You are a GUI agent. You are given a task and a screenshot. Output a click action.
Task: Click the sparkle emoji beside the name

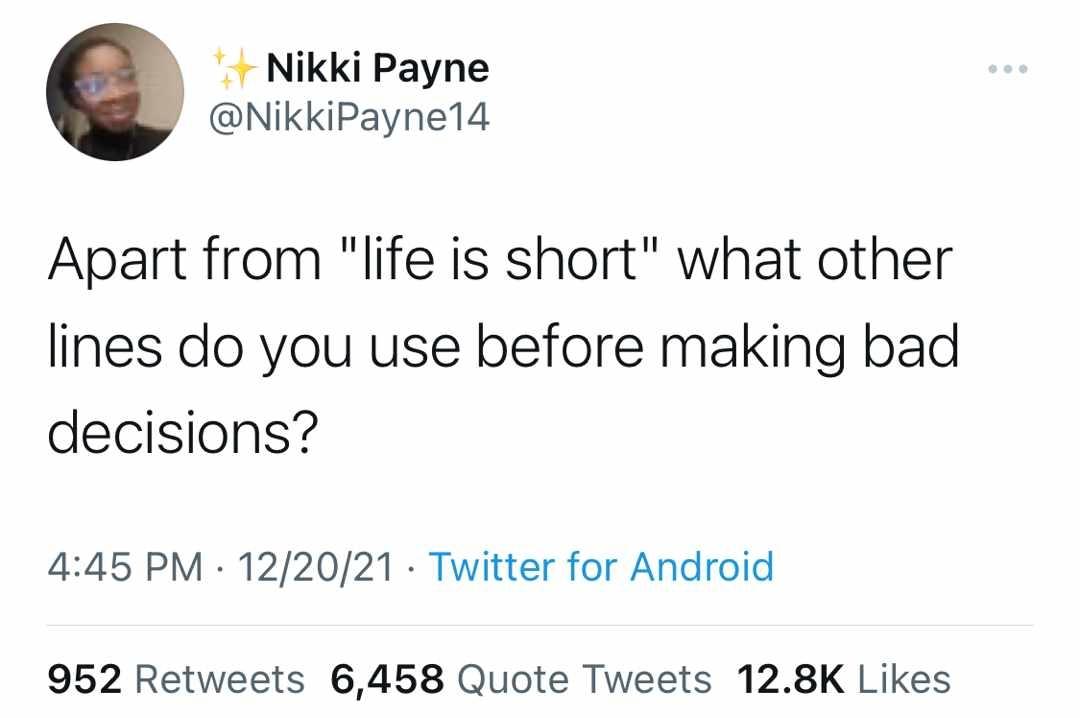(237, 67)
